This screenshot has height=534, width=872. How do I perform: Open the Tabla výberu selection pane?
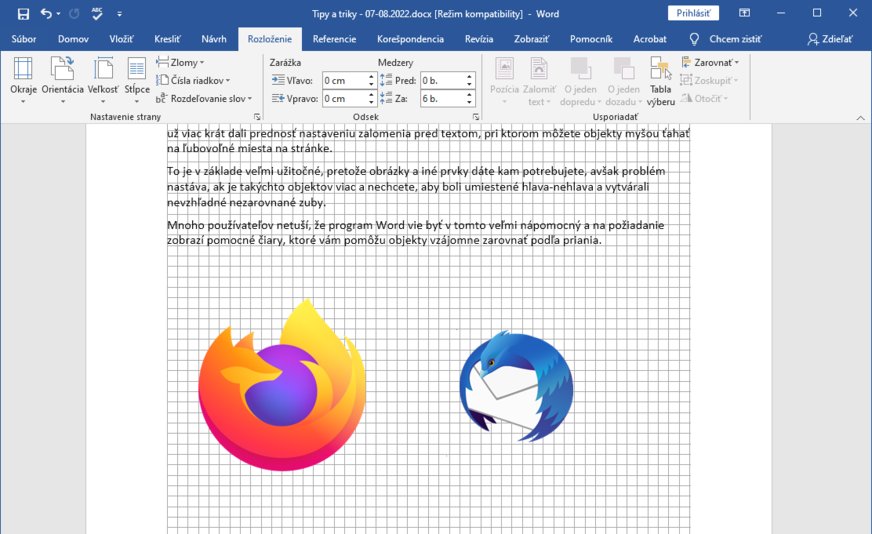[x=660, y=80]
